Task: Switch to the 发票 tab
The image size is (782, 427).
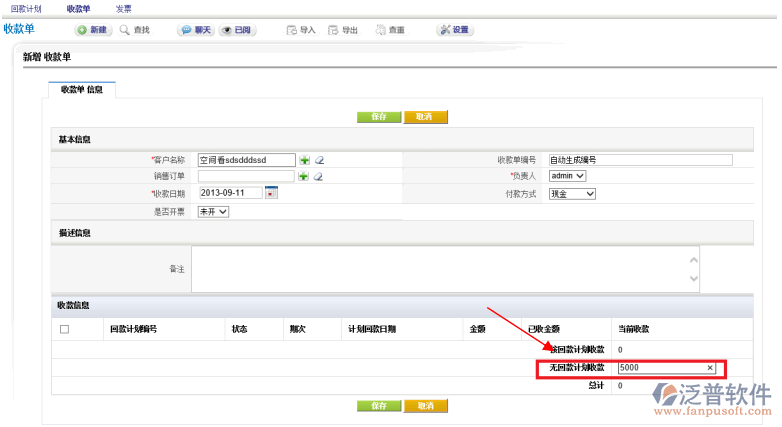Action: tap(123, 8)
